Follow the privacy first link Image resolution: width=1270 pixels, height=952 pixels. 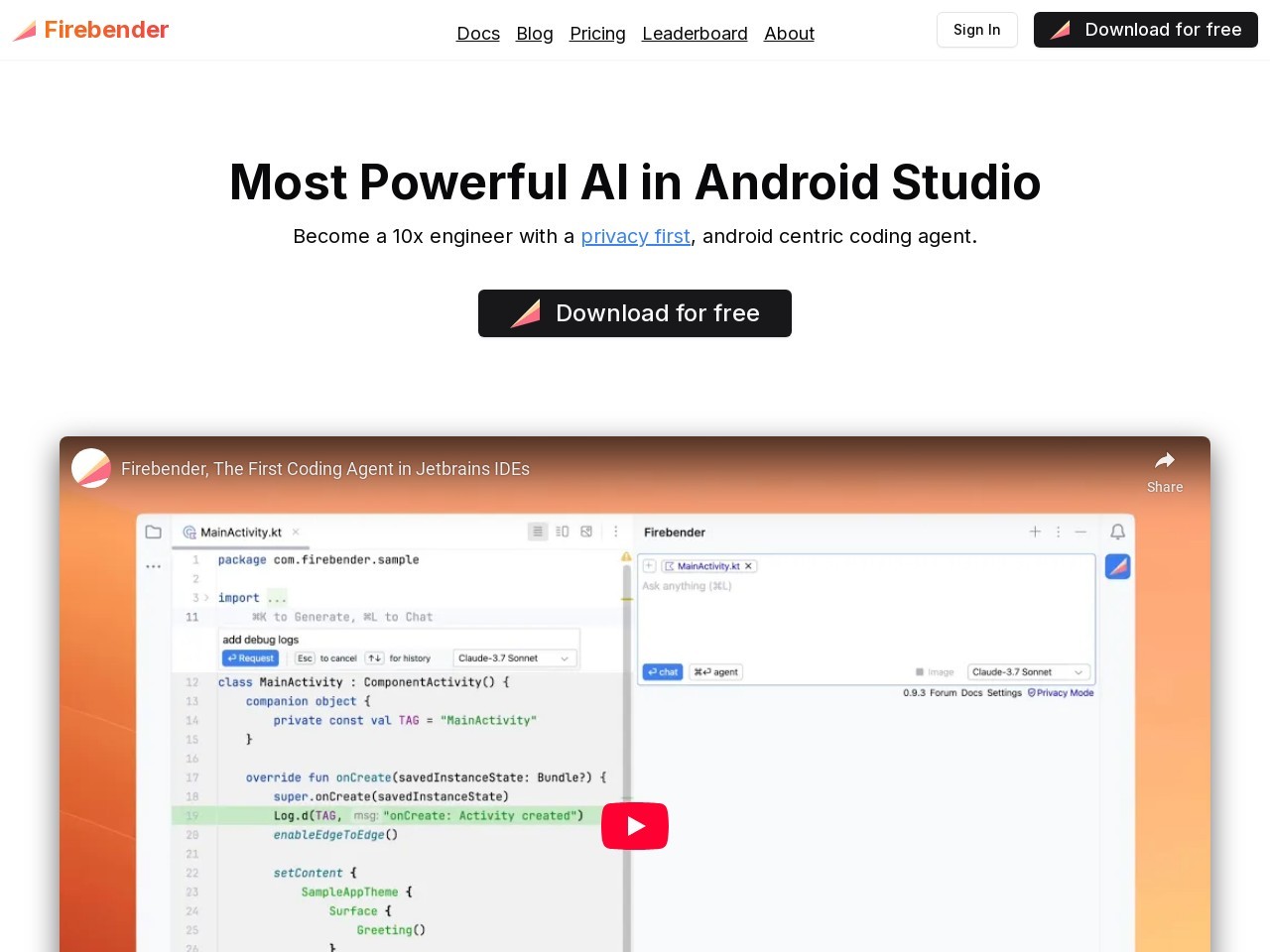[635, 236]
